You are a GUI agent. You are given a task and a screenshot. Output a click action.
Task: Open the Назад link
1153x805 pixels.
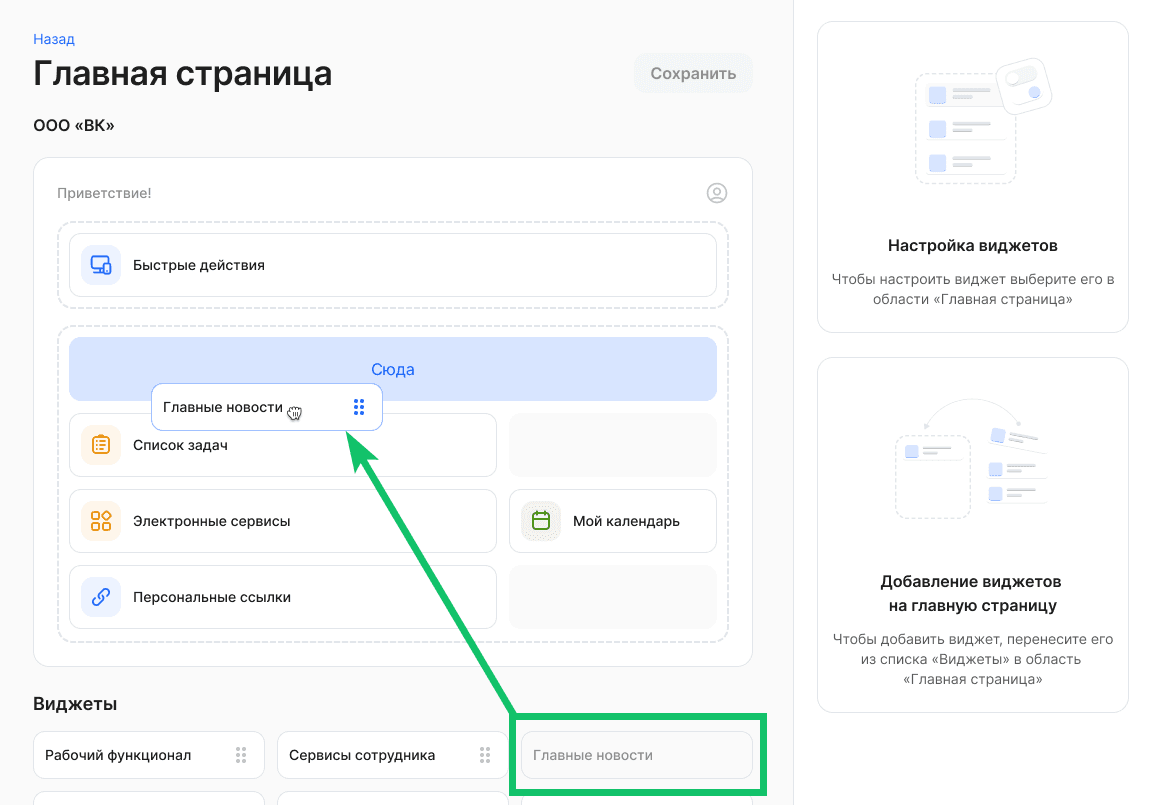(52, 39)
